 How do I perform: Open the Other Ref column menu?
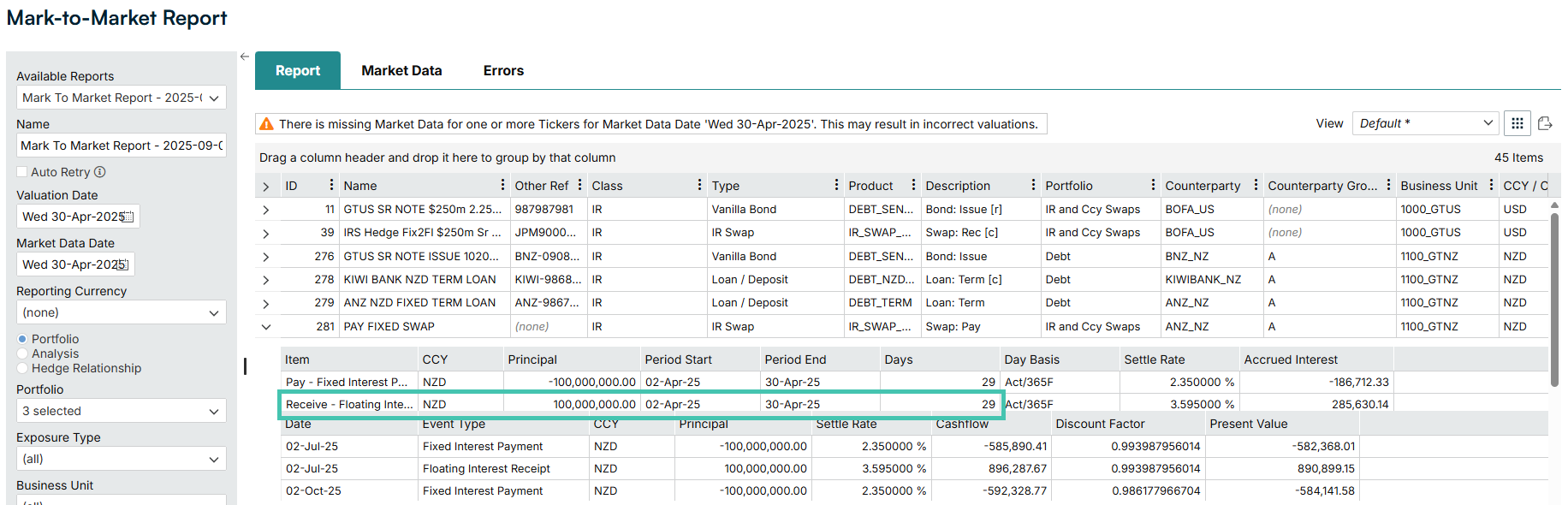(579, 185)
